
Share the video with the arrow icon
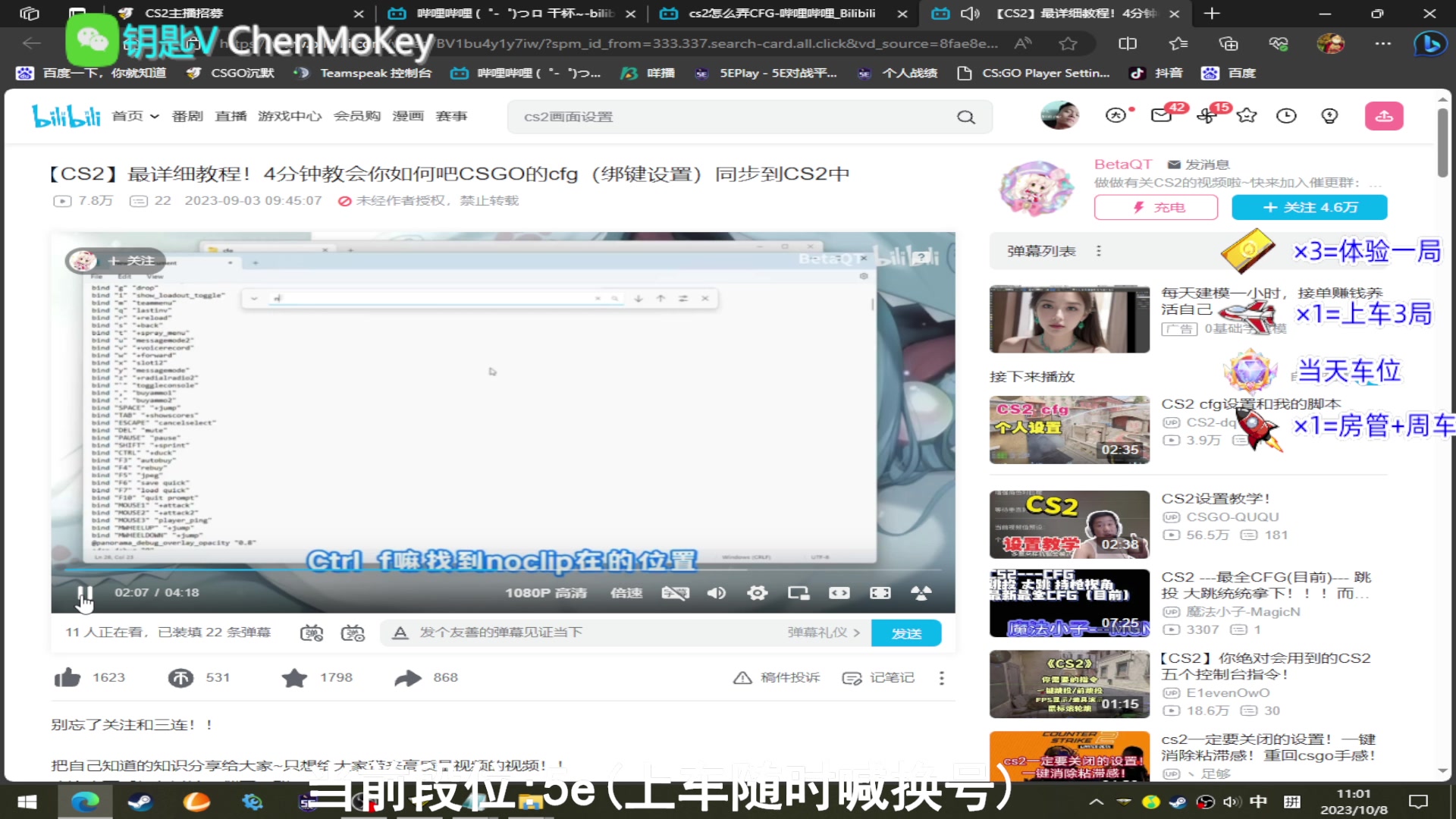pyautogui.click(x=408, y=677)
